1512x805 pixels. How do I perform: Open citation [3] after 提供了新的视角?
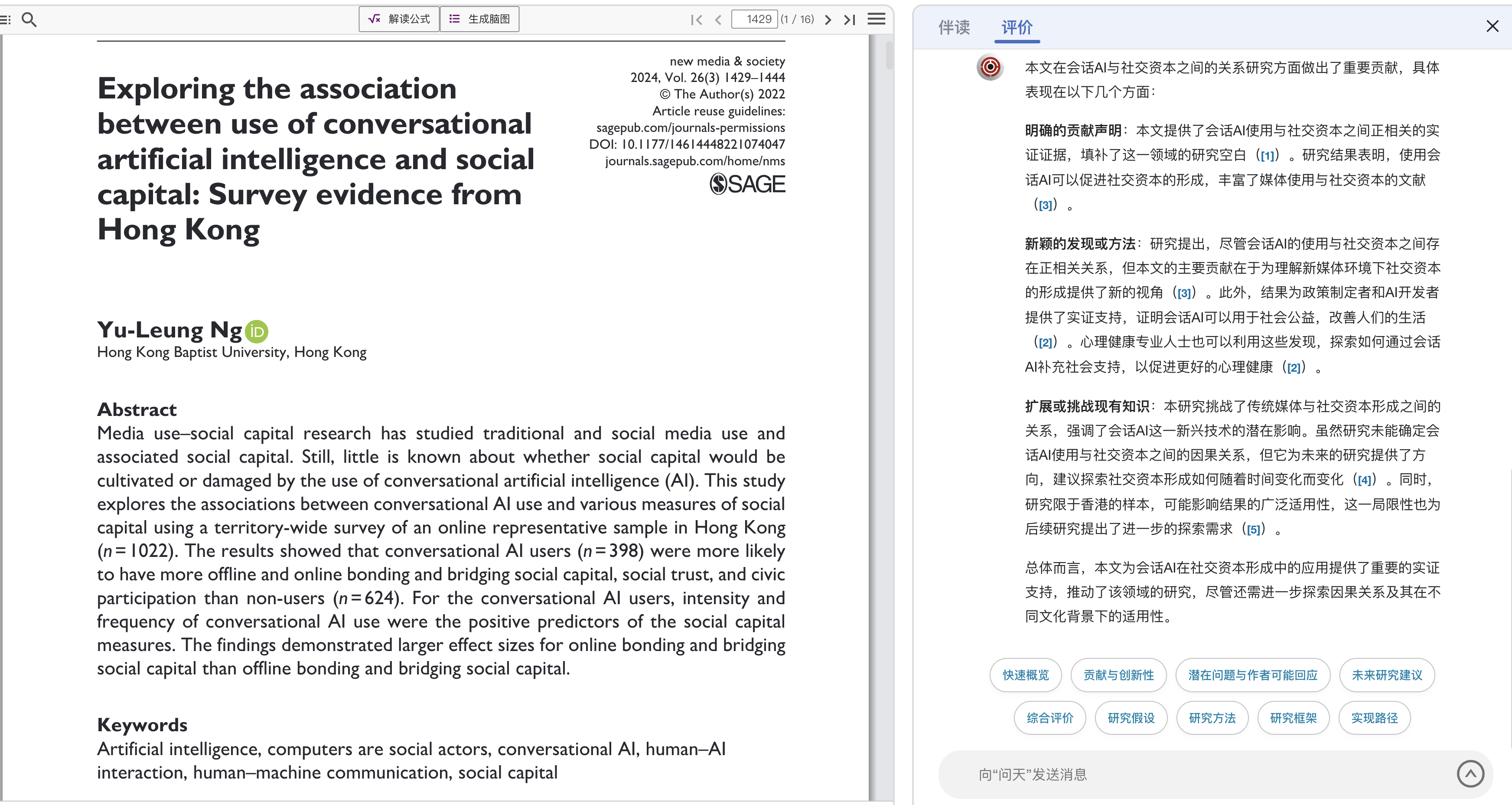point(1184,293)
